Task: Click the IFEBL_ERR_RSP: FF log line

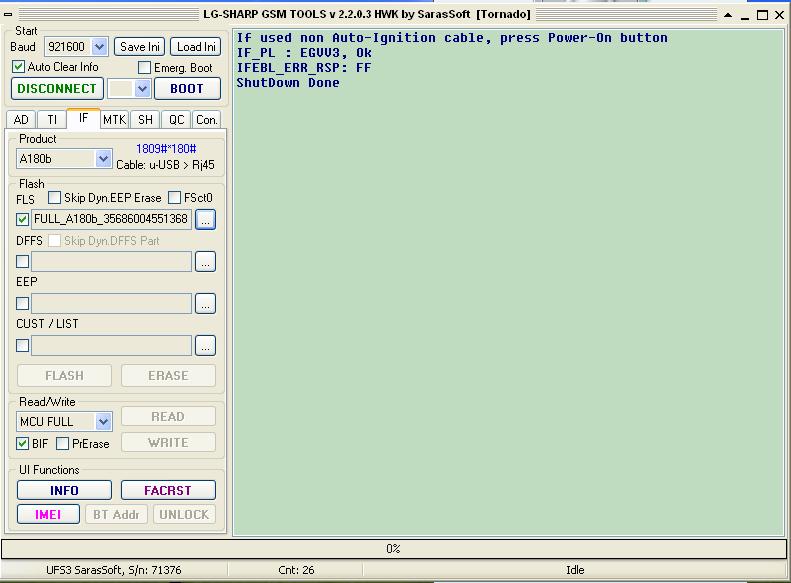Action: [304, 68]
